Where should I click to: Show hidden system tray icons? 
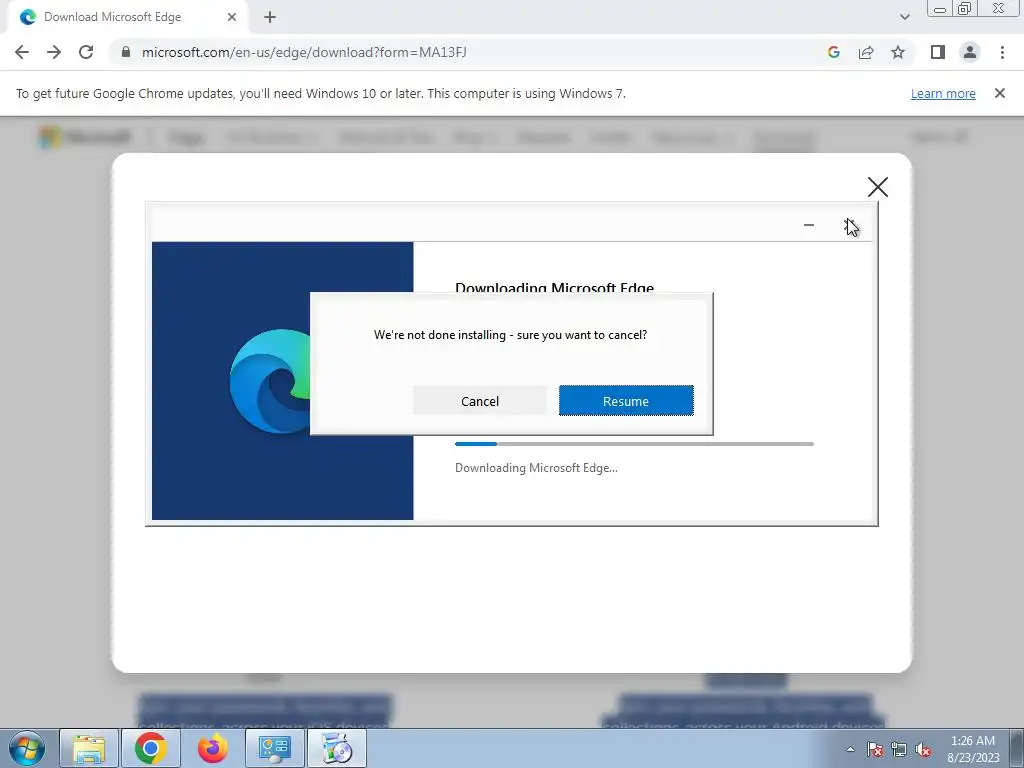tap(850, 749)
